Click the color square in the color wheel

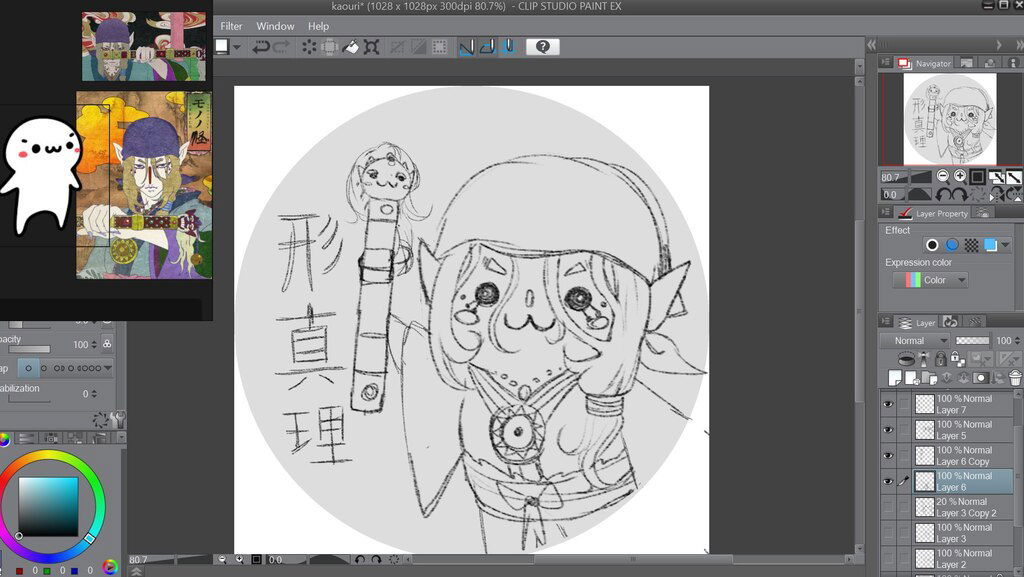[x=47, y=506]
